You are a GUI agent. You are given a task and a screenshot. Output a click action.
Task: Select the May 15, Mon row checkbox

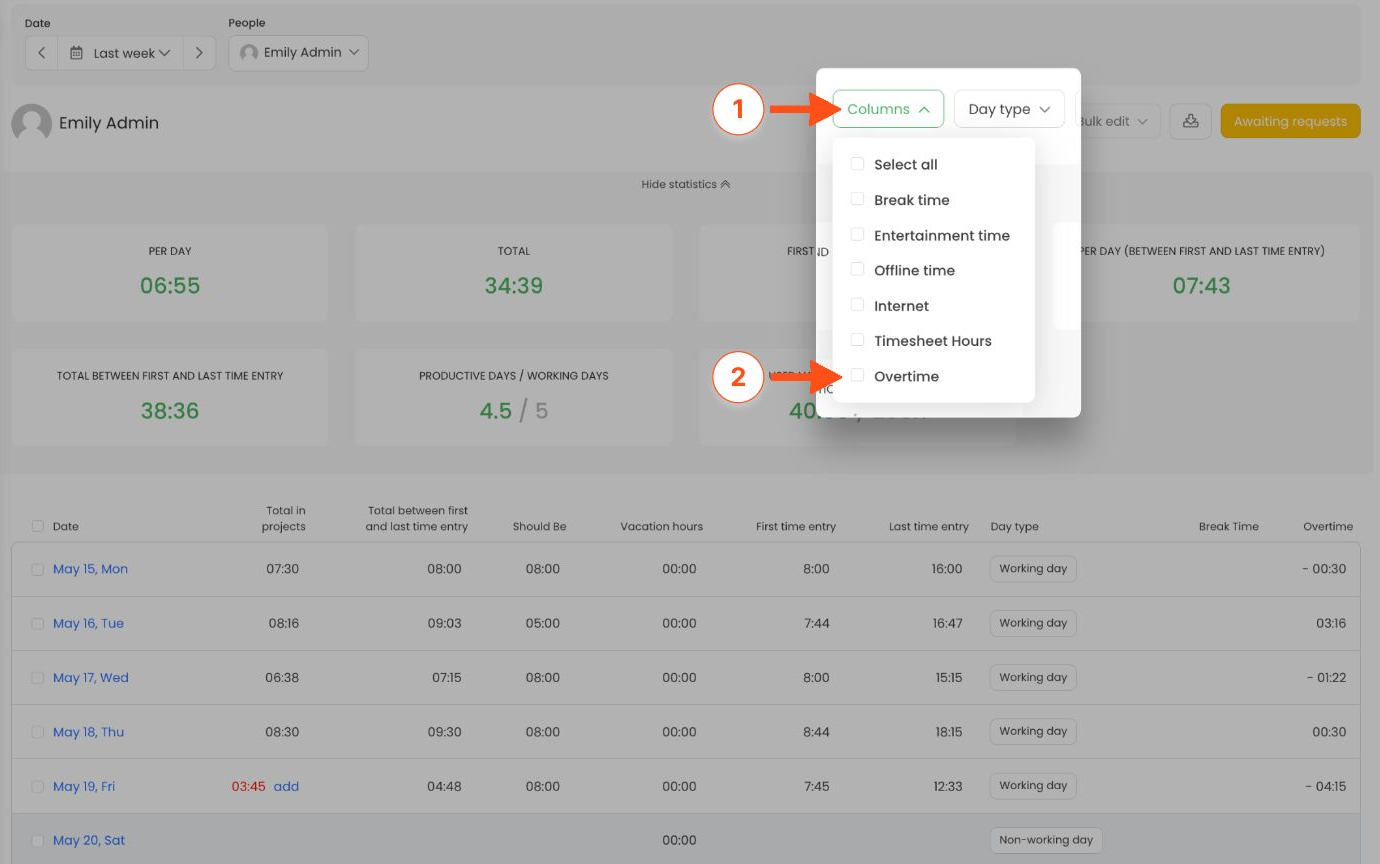point(38,569)
